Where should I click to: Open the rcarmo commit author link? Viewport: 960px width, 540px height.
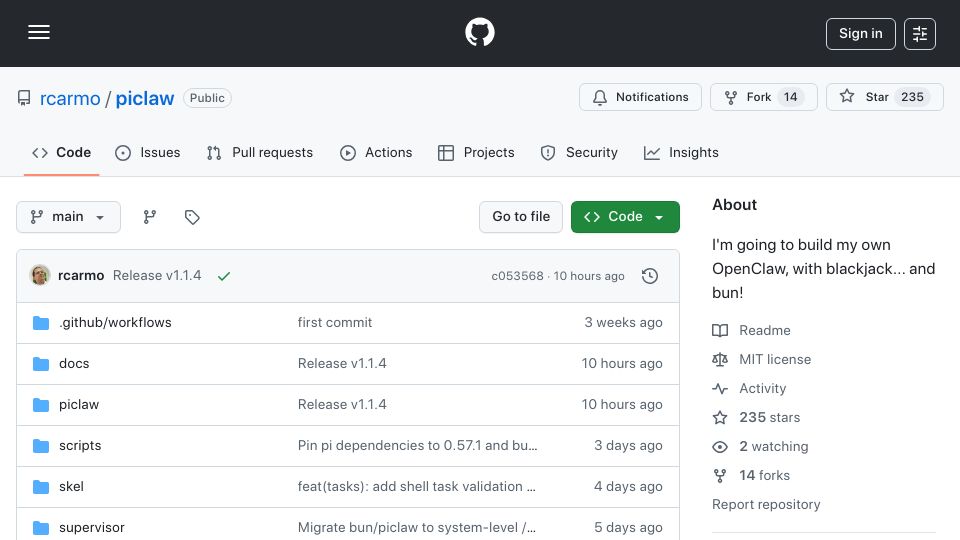pos(81,276)
